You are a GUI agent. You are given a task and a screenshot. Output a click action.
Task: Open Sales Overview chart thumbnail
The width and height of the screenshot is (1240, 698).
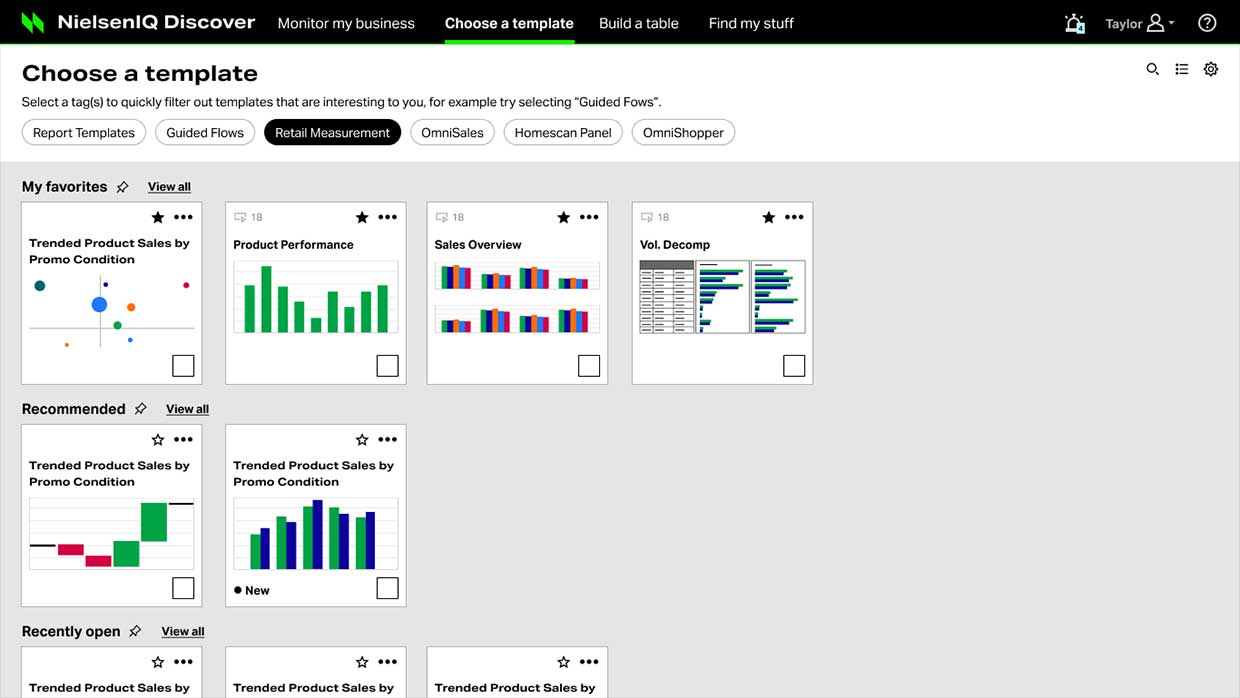point(517,297)
